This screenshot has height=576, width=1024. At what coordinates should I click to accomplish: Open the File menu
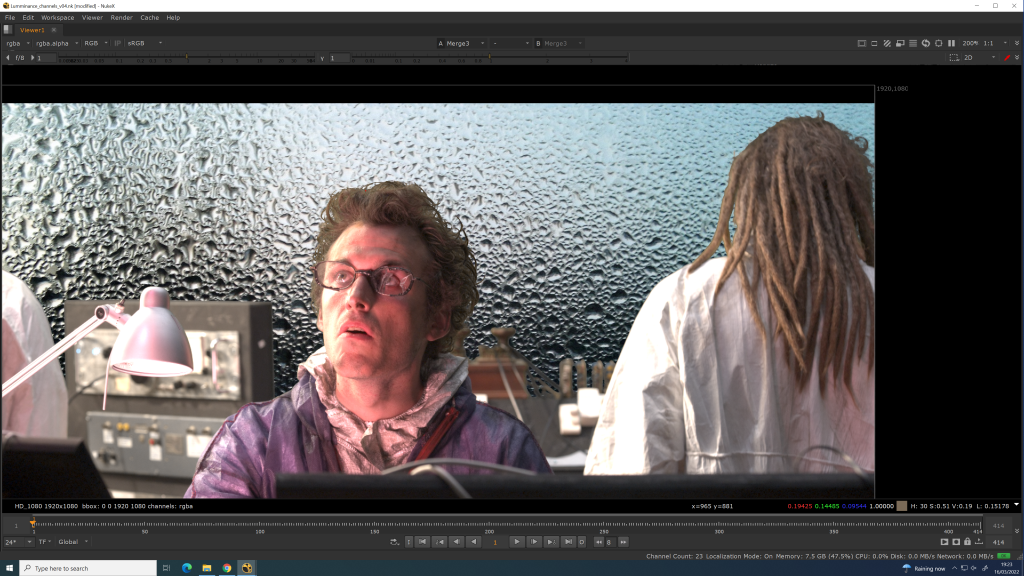click(10, 18)
